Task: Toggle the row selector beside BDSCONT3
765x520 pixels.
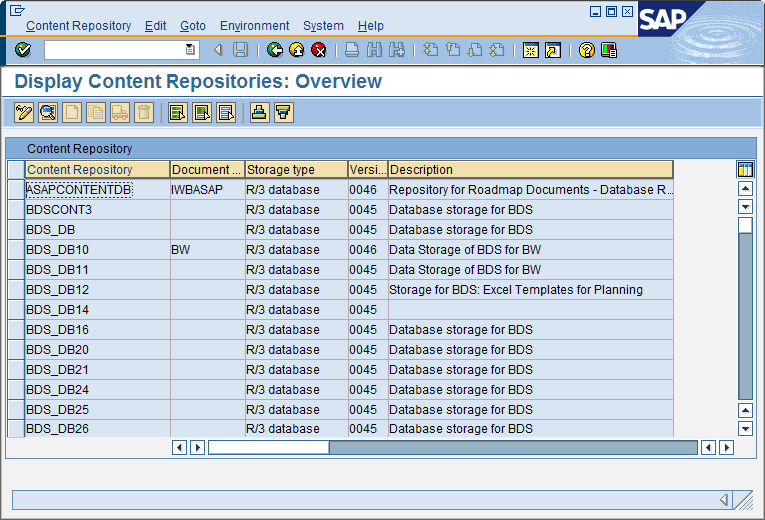Action: [15, 210]
